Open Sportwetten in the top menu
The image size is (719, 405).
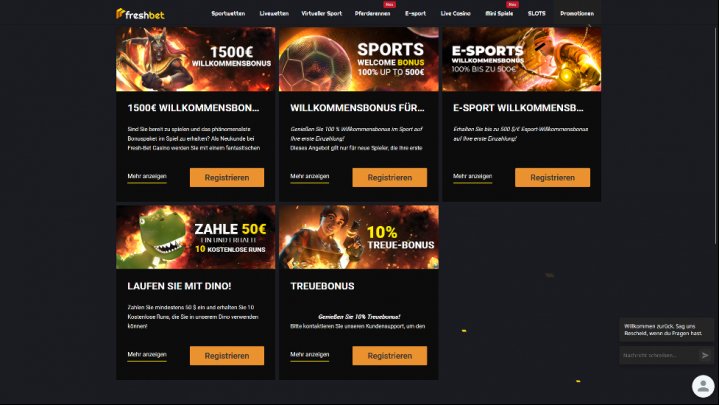click(x=228, y=13)
